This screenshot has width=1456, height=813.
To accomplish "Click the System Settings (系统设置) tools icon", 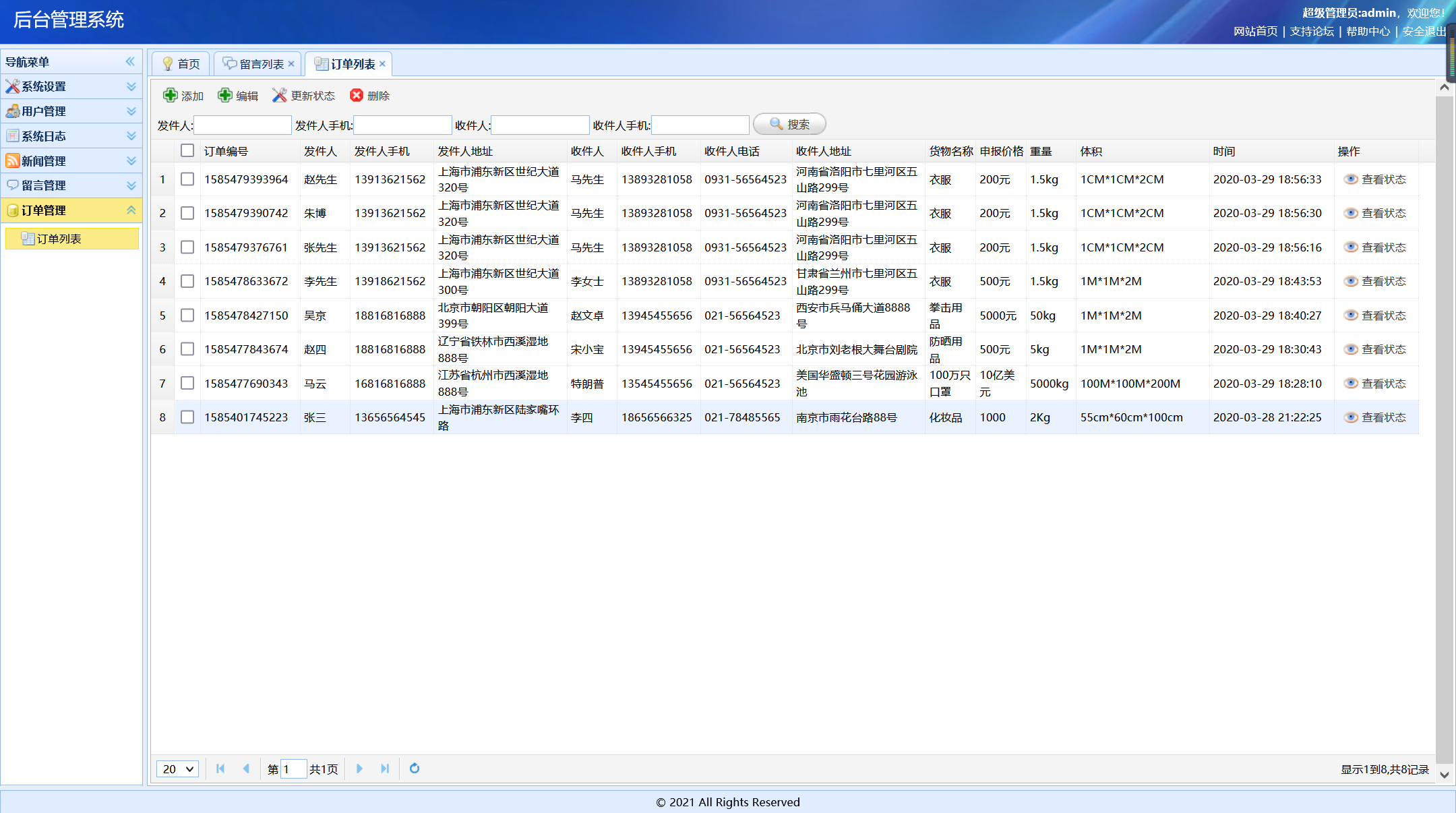I will (12, 86).
